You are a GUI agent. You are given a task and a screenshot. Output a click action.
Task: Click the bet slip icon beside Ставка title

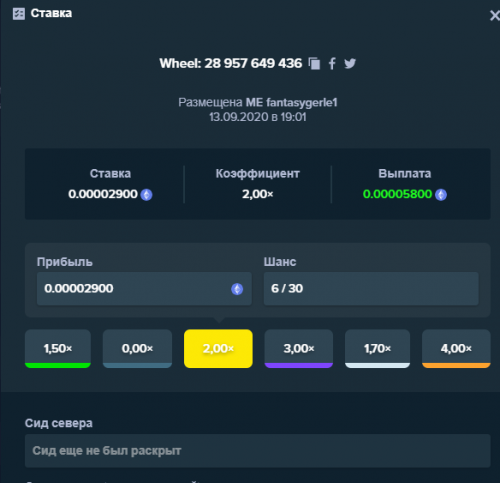(x=19, y=14)
